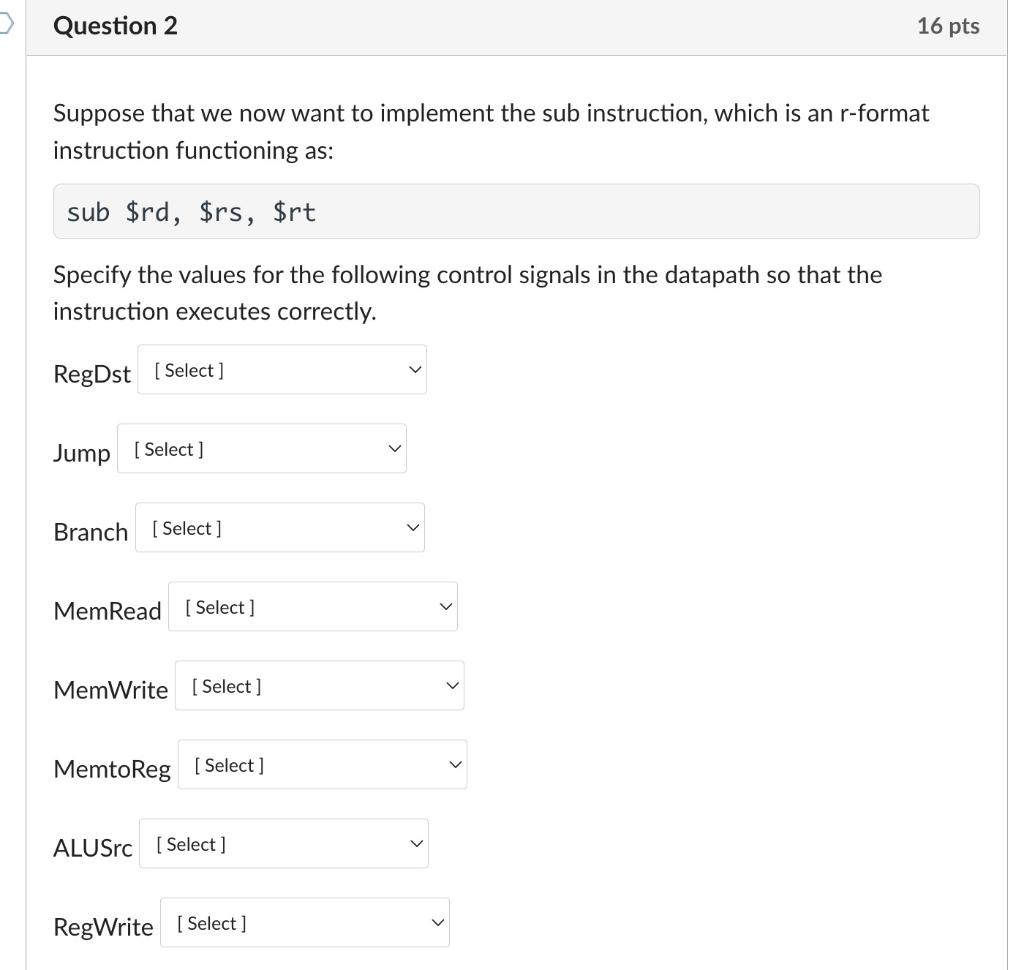This screenshot has width=1024, height=970.
Task: Expand the chevron on the Jump selector
Action: pyautogui.click(x=394, y=448)
